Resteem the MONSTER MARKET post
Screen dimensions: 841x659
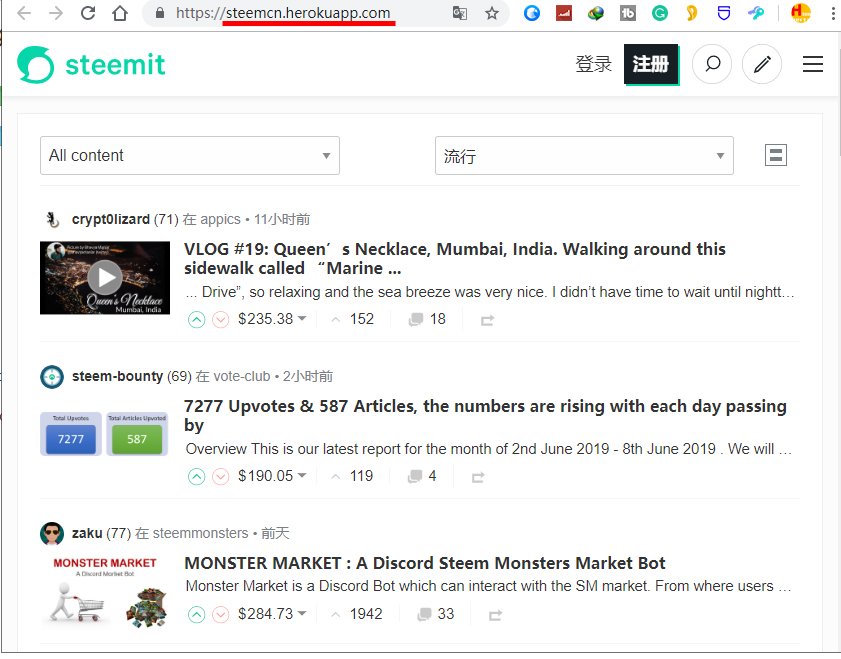click(x=495, y=614)
